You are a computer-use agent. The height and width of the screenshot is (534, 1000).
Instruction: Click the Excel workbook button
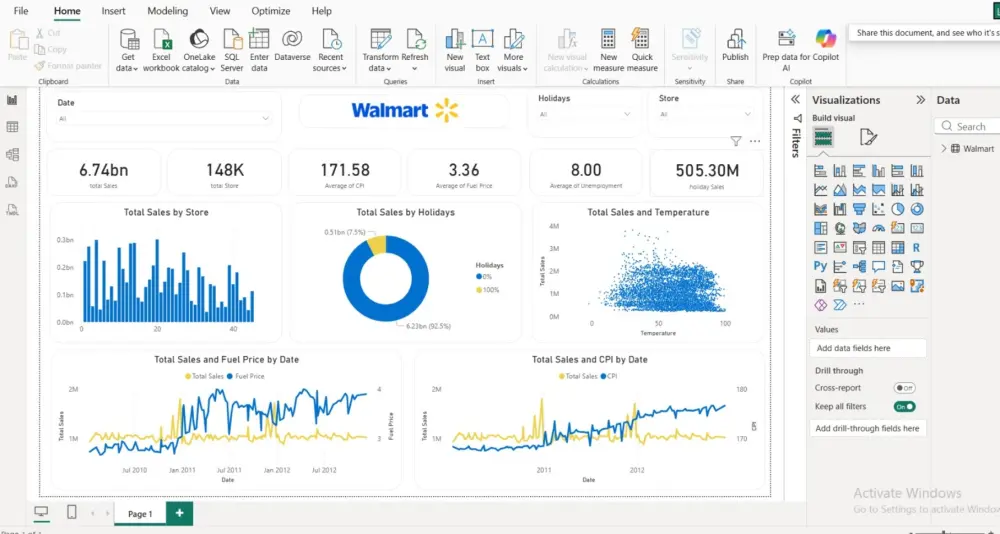[161, 50]
